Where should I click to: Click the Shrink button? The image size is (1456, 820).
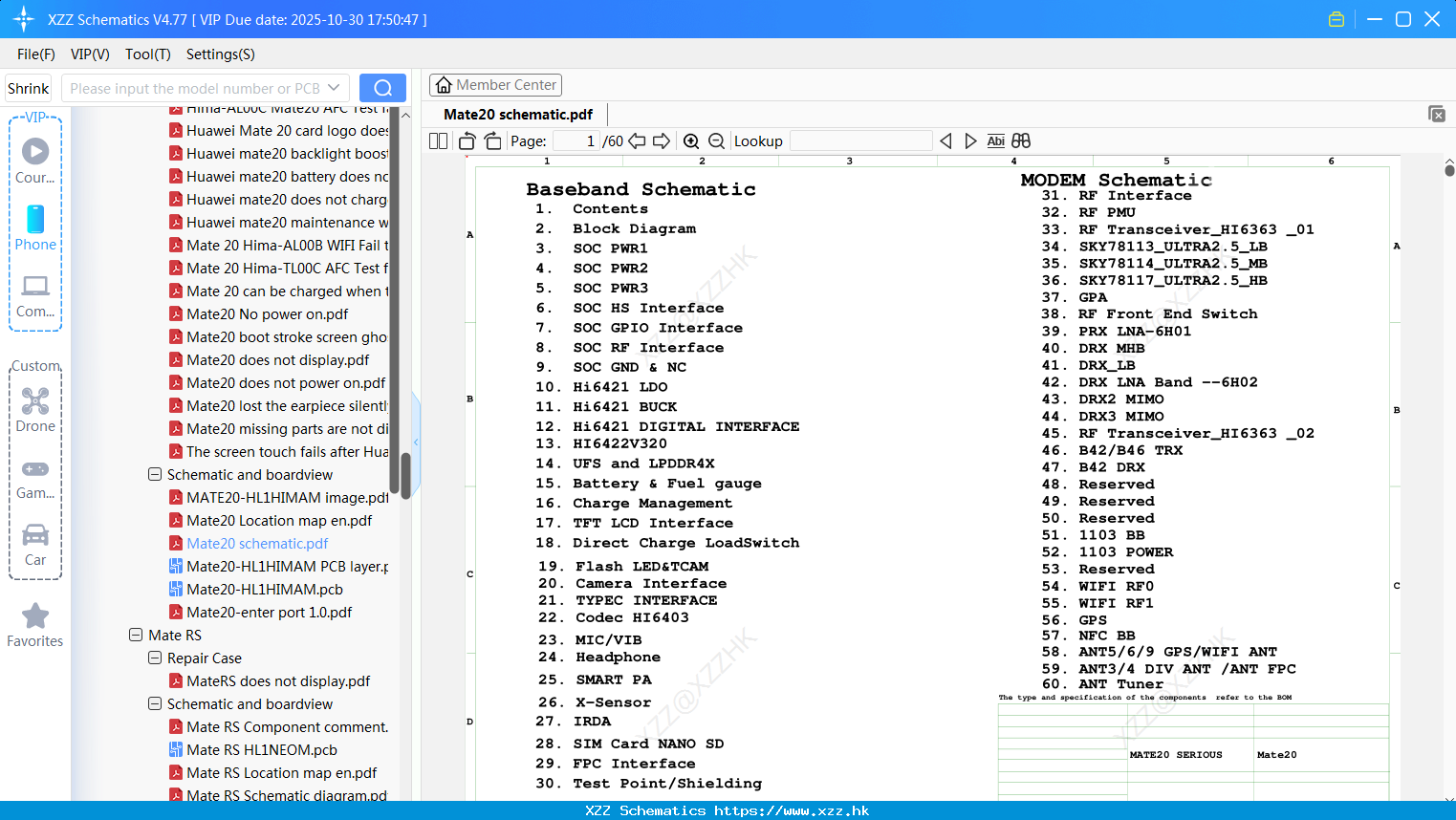point(29,88)
